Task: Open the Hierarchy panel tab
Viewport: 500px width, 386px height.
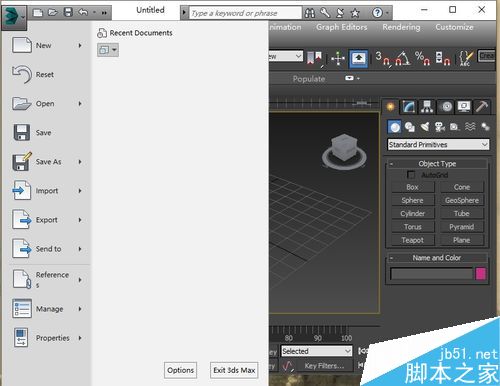Action: tap(427, 107)
